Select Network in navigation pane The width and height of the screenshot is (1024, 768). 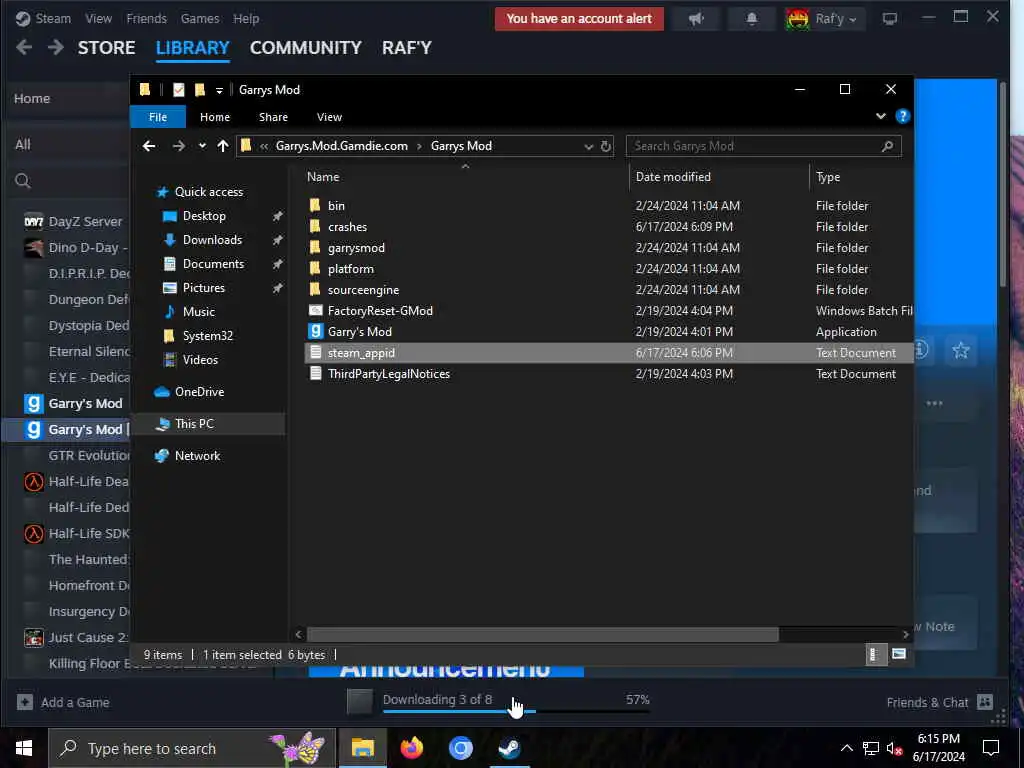click(x=197, y=456)
